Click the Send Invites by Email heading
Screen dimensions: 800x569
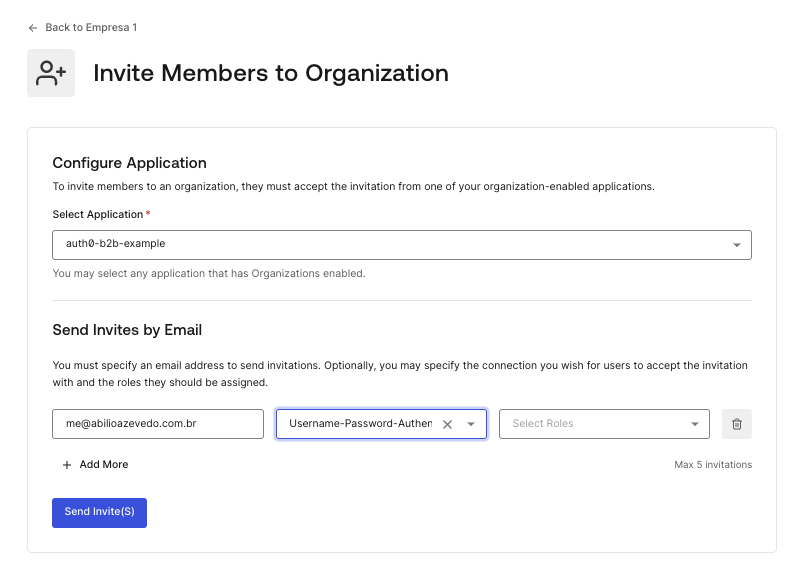(127, 330)
